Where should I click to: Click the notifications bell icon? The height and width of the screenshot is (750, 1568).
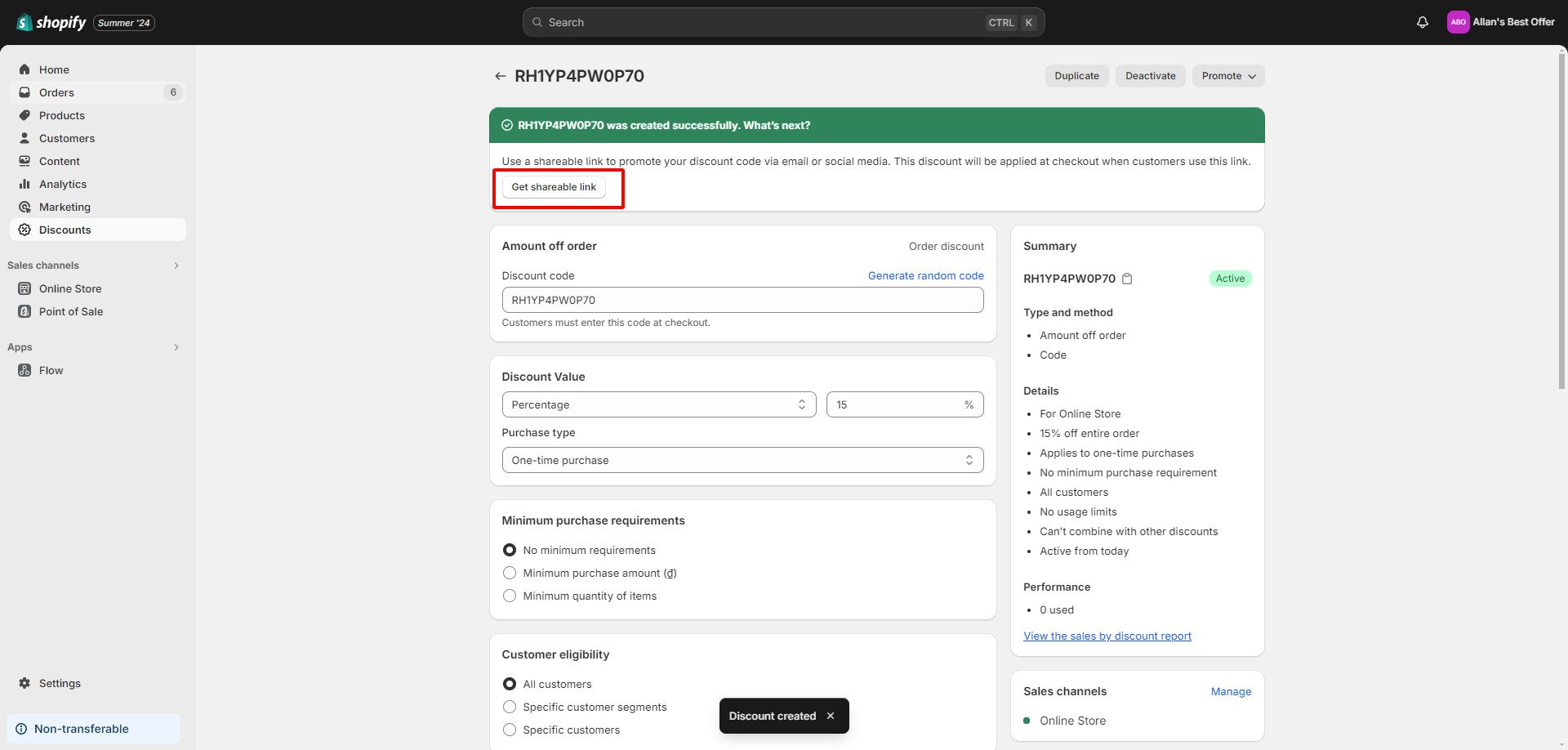coord(1422,23)
